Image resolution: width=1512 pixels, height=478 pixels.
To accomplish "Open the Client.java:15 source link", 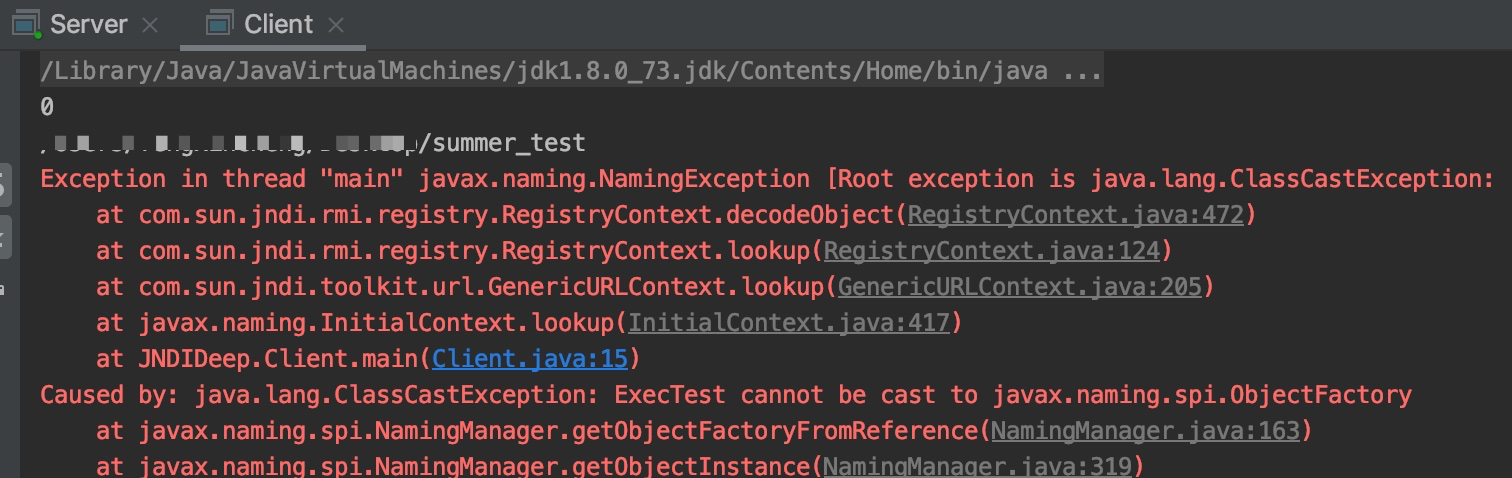I will 529,359.
